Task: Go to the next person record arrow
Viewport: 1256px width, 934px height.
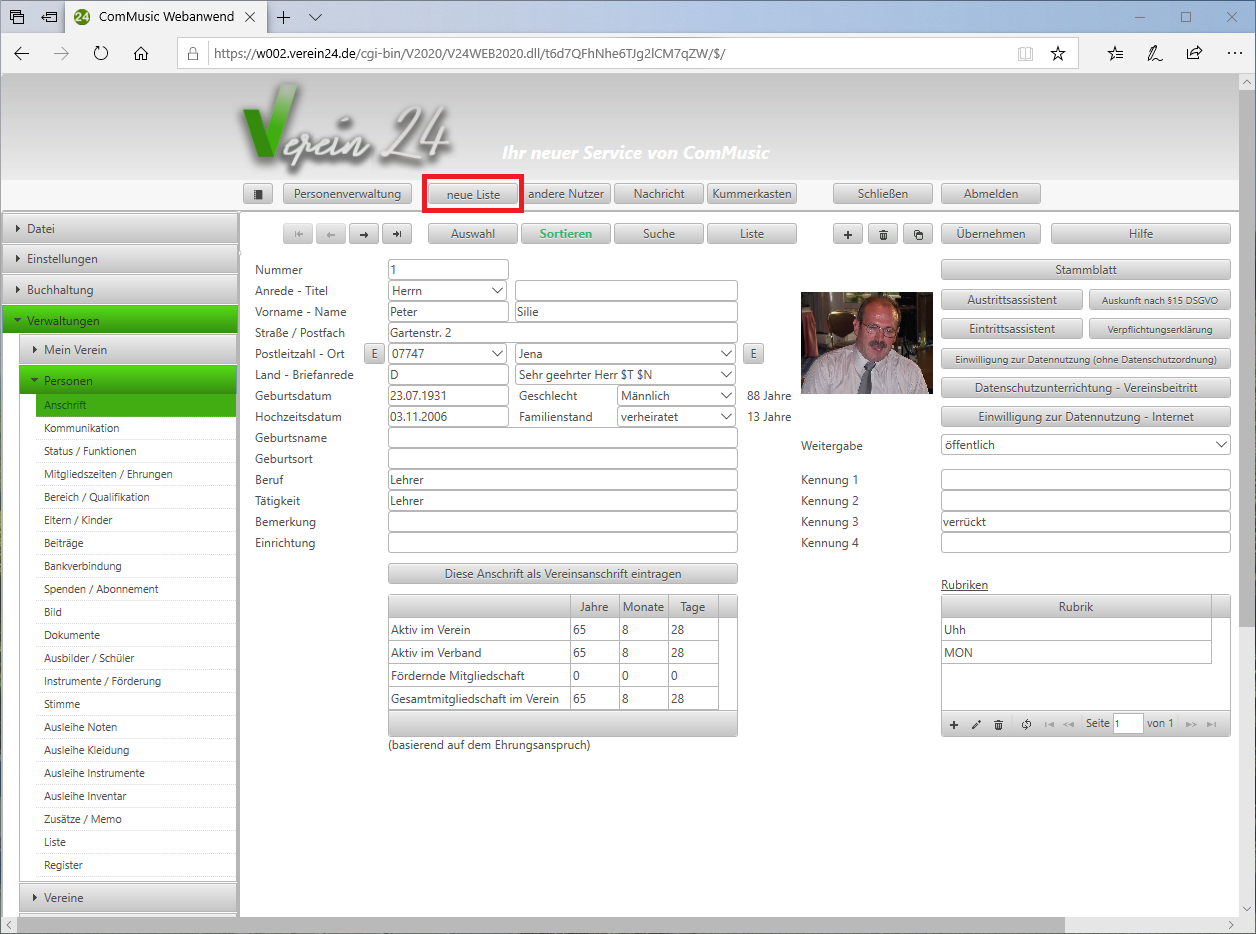Action: coord(364,234)
